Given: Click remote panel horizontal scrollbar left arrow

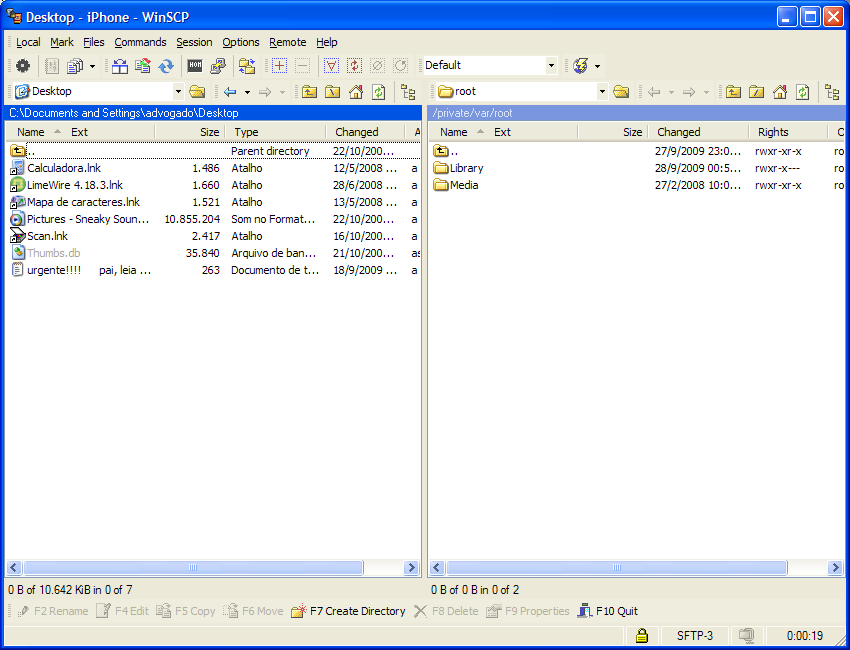Looking at the screenshot, I should (437, 568).
